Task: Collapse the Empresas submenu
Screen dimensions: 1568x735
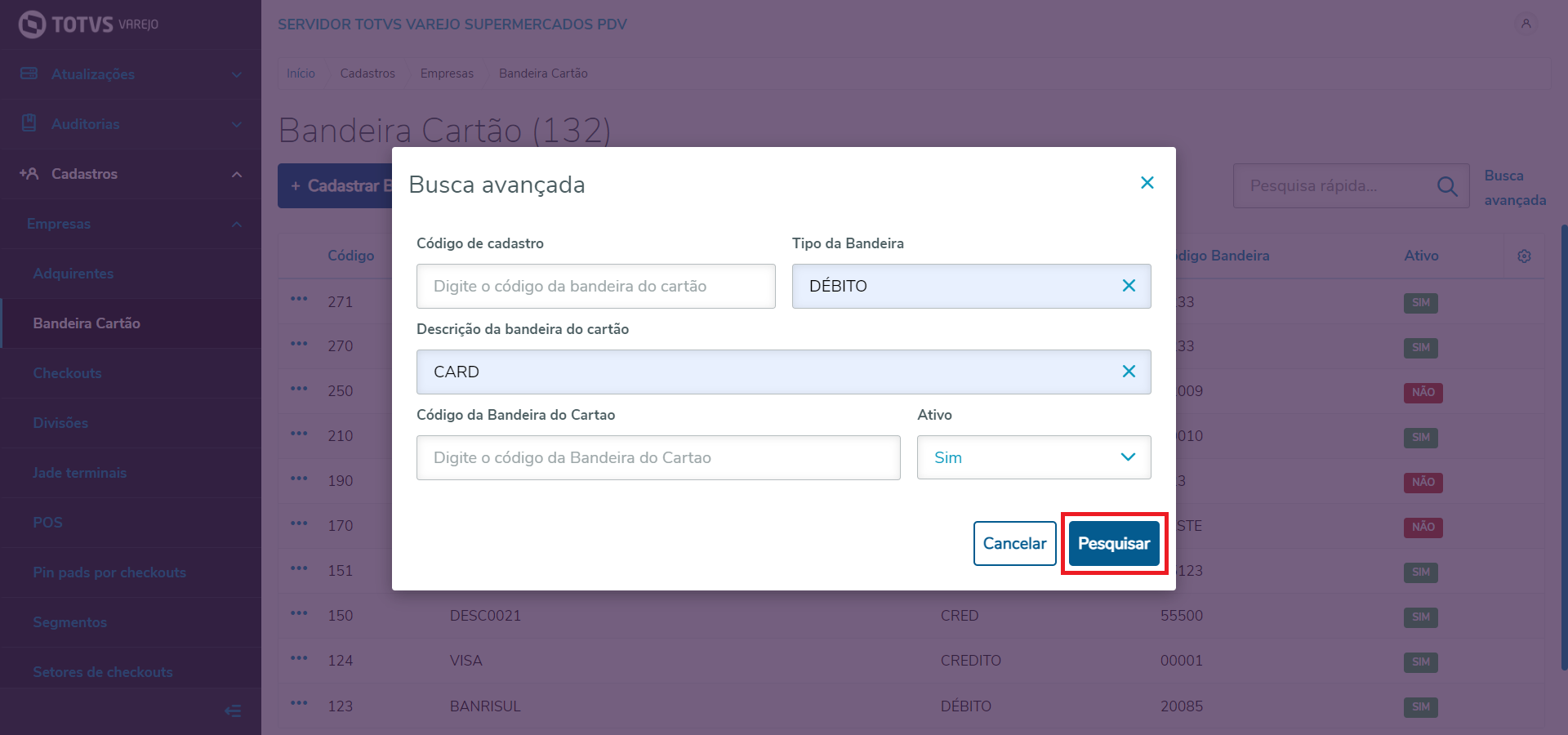Action: [x=236, y=225]
